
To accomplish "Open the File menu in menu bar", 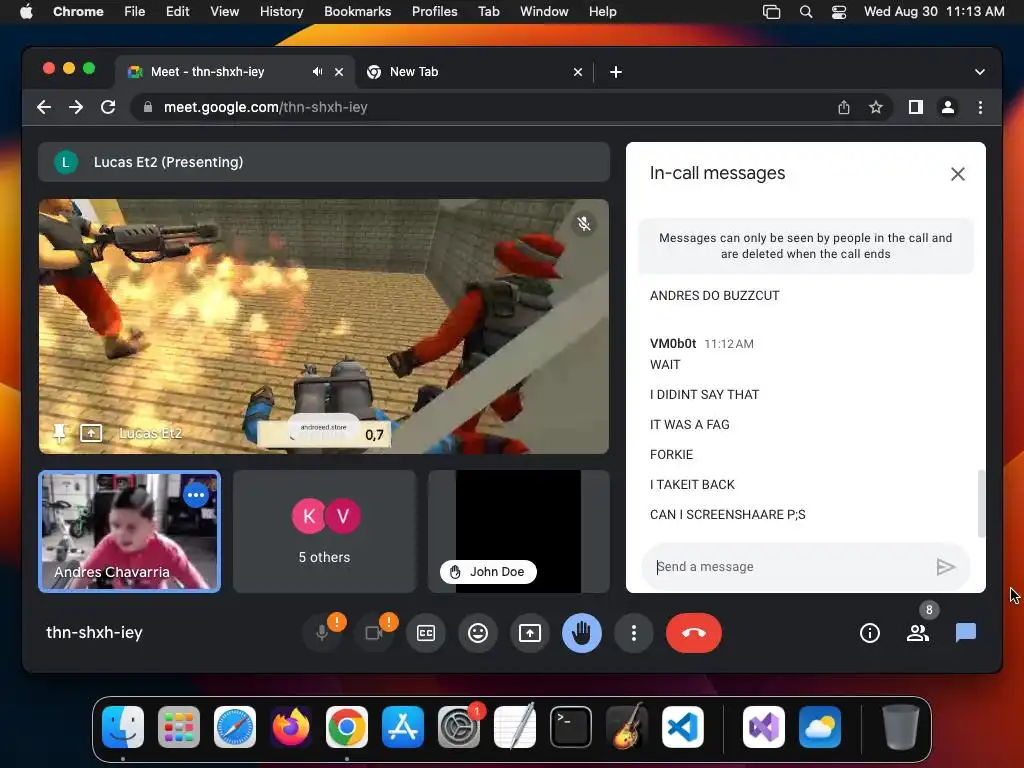I will click(135, 12).
